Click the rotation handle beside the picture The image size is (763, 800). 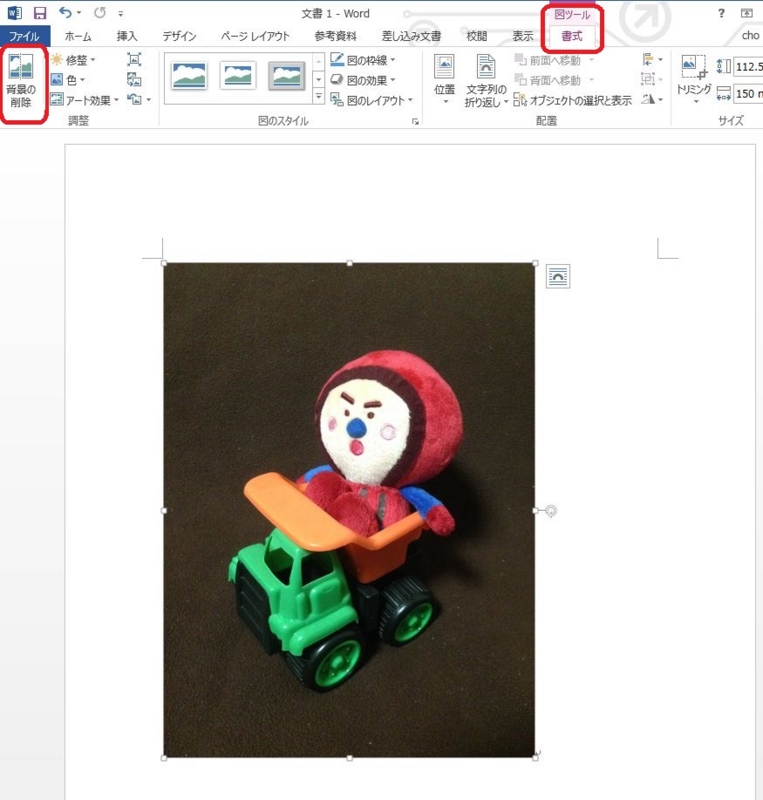pos(551,511)
